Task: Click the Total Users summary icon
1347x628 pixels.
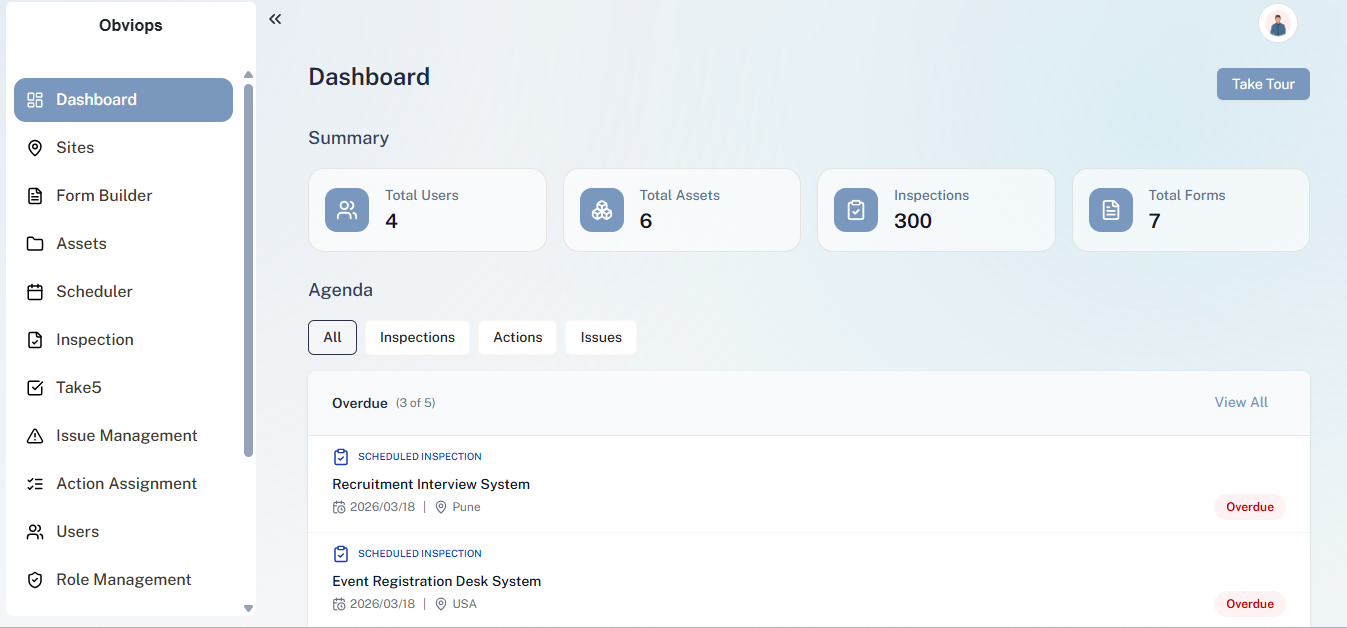Action: pos(347,210)
